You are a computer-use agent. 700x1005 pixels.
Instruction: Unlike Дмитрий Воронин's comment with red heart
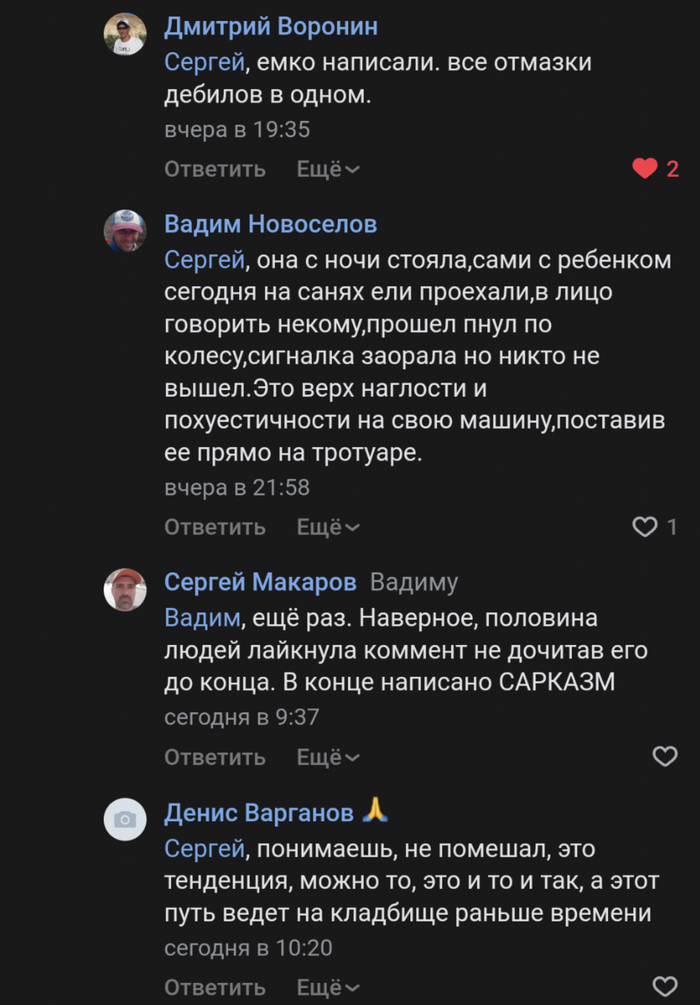tap(645, 169)
